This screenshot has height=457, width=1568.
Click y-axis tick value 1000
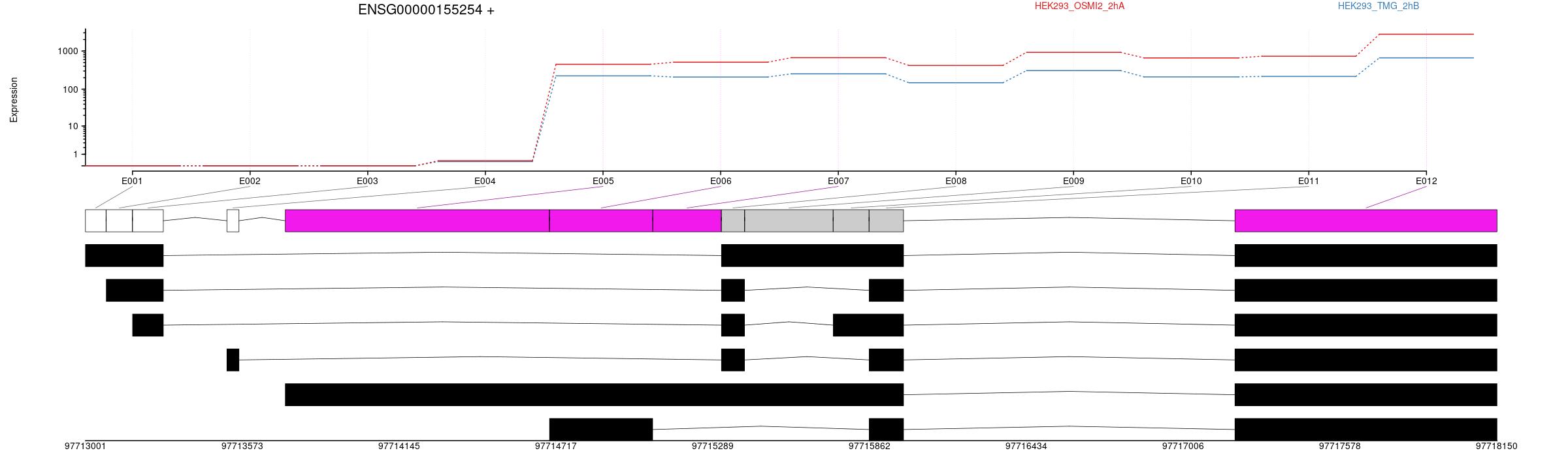67,52
